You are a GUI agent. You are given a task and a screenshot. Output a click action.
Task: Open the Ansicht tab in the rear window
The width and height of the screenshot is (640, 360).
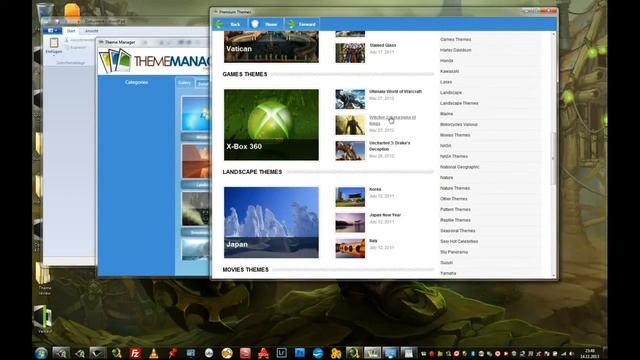(x=91, y=31)
